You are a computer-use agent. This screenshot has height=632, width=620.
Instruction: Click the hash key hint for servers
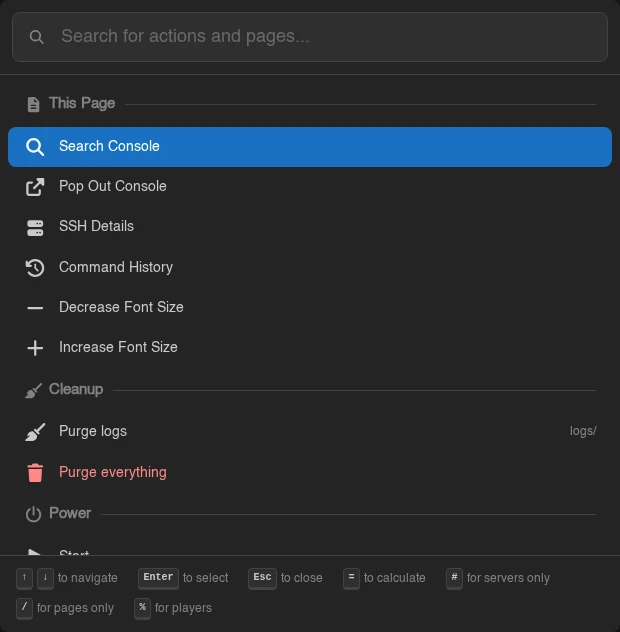454,578
